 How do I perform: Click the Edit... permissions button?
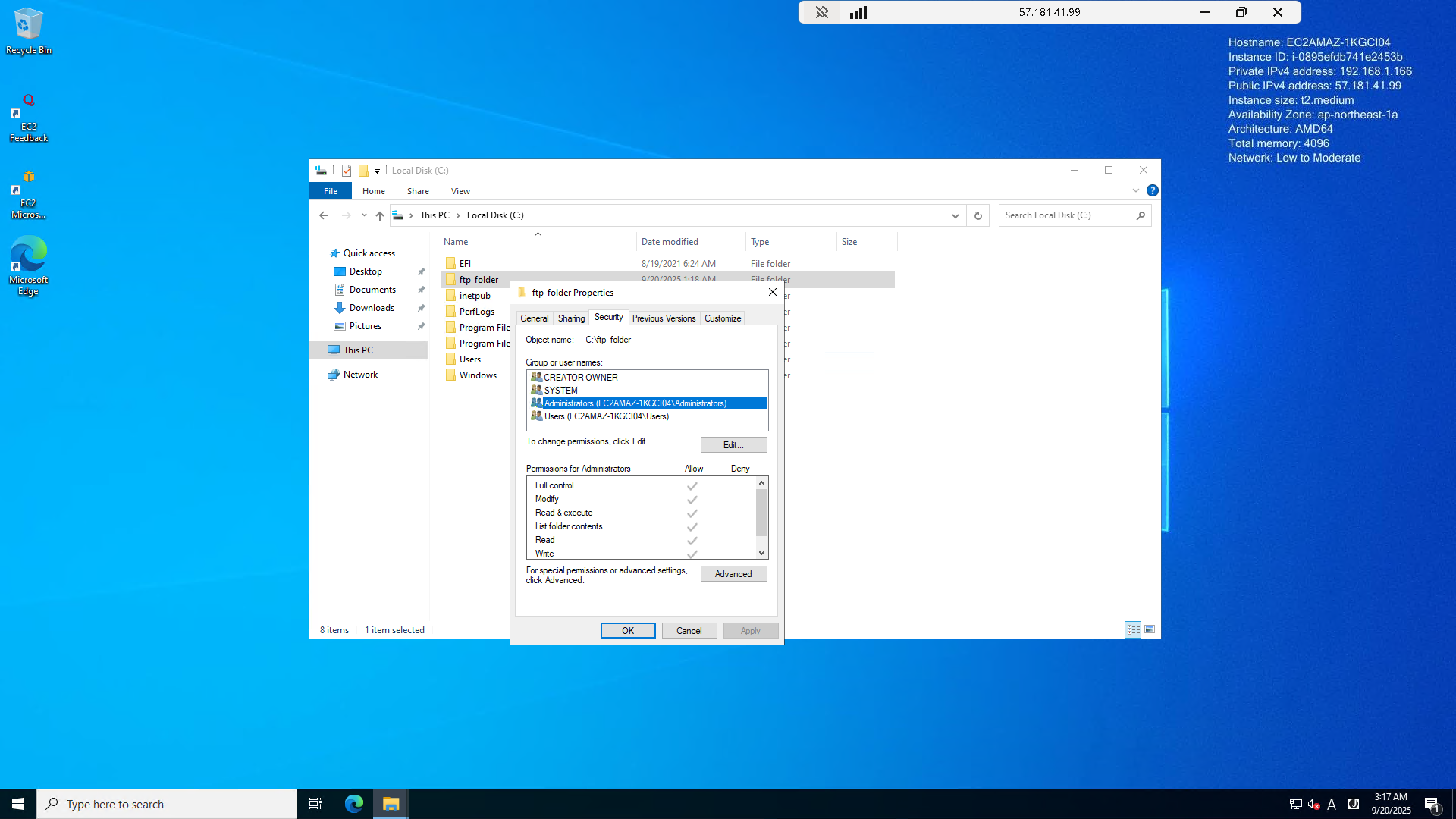[733, 445]
